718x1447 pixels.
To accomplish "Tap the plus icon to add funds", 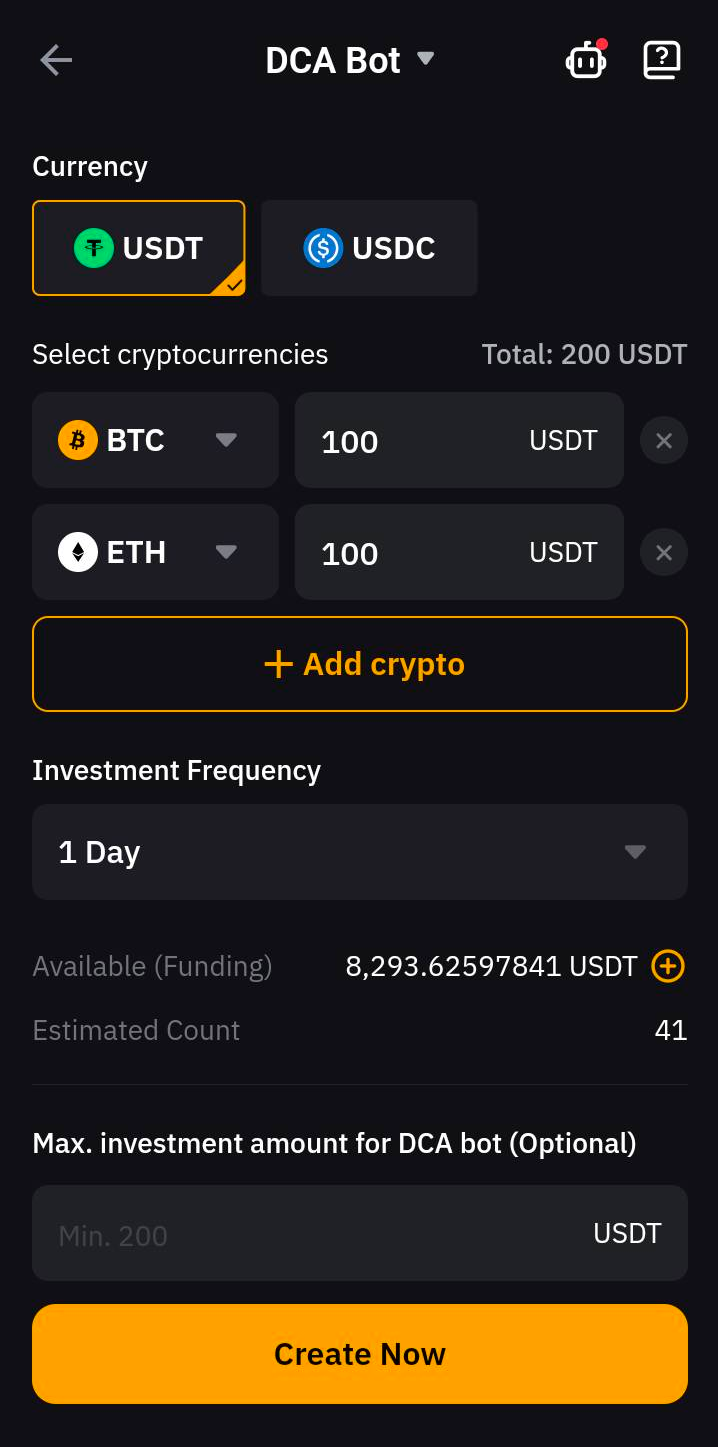I will (x=668, y=966).
